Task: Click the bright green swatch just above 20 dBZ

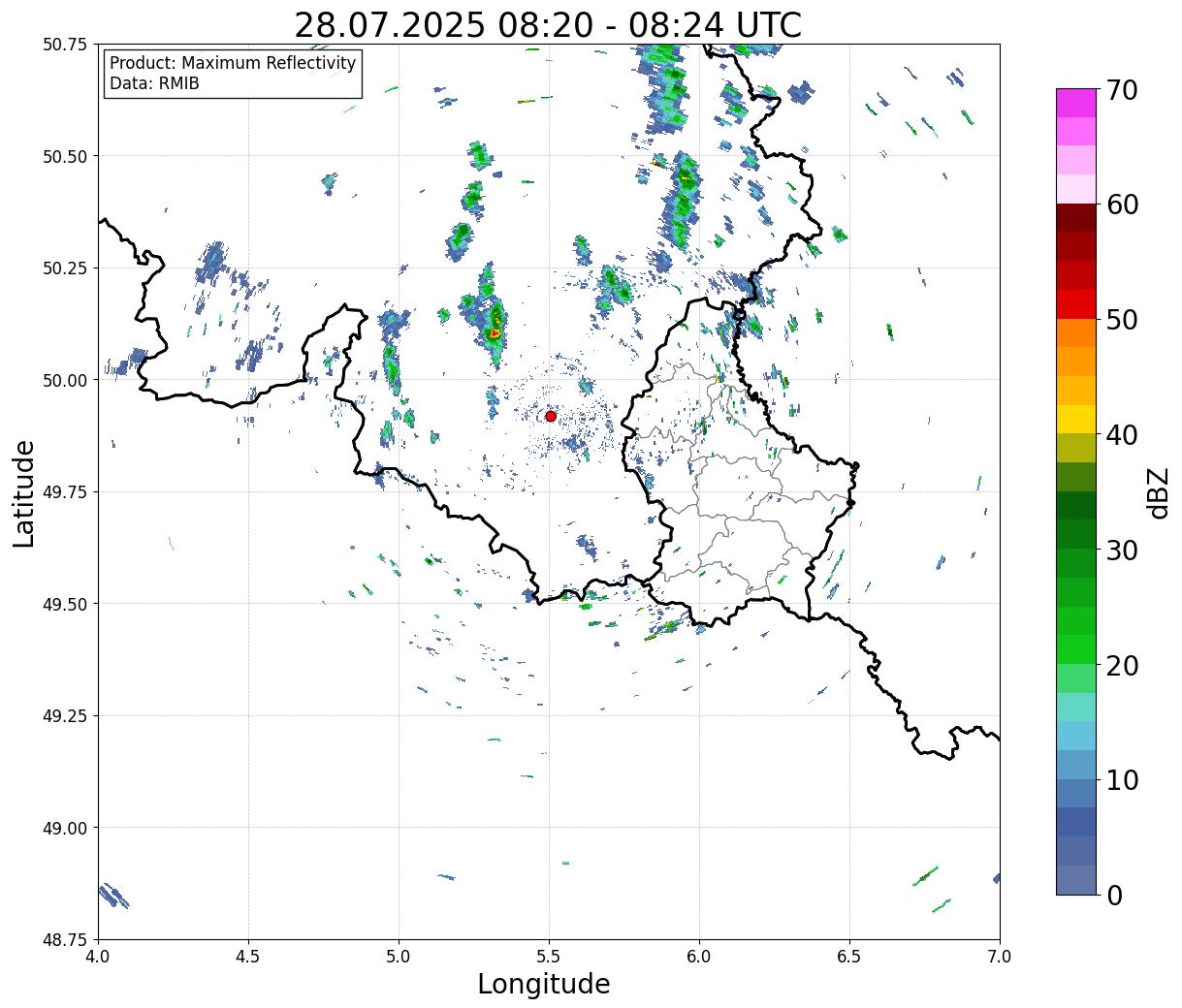Action: point(1076,649)
